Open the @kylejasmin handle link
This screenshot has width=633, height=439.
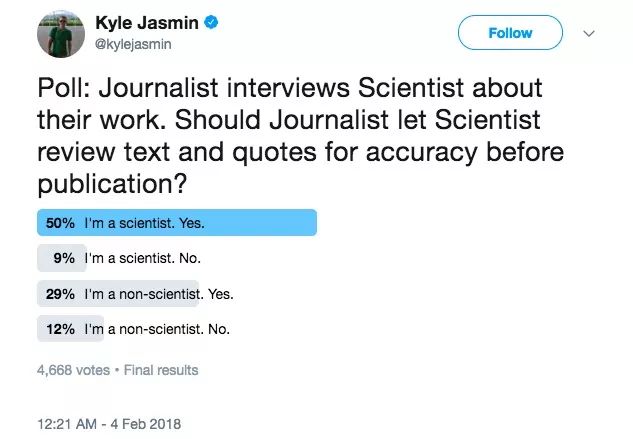tap(134, 43)
